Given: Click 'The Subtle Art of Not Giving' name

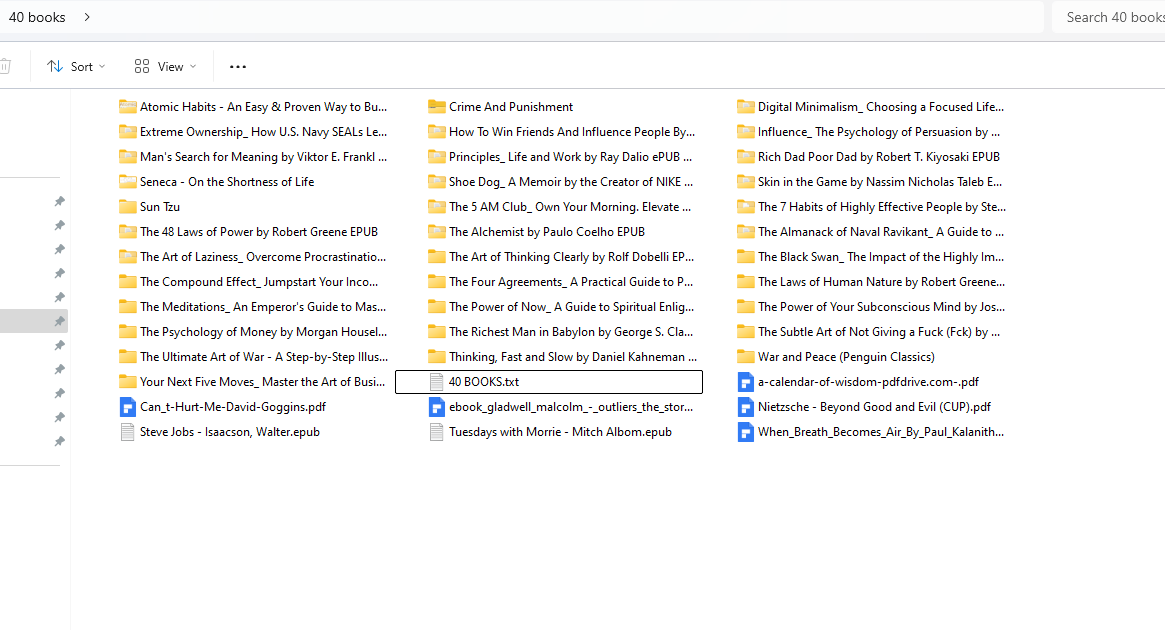Looking at the screenshot, I should tap(879, 332).
